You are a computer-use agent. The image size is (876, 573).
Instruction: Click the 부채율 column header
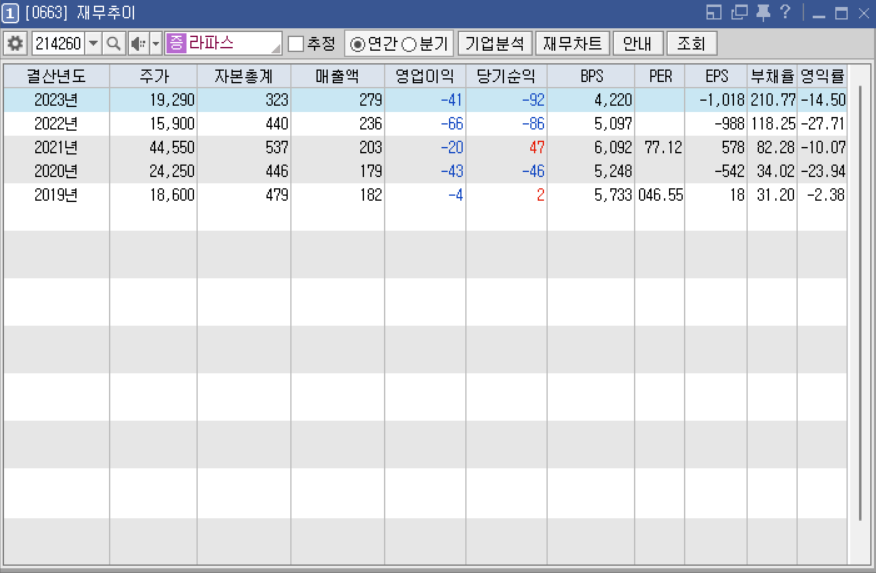(x=773, y=76)
